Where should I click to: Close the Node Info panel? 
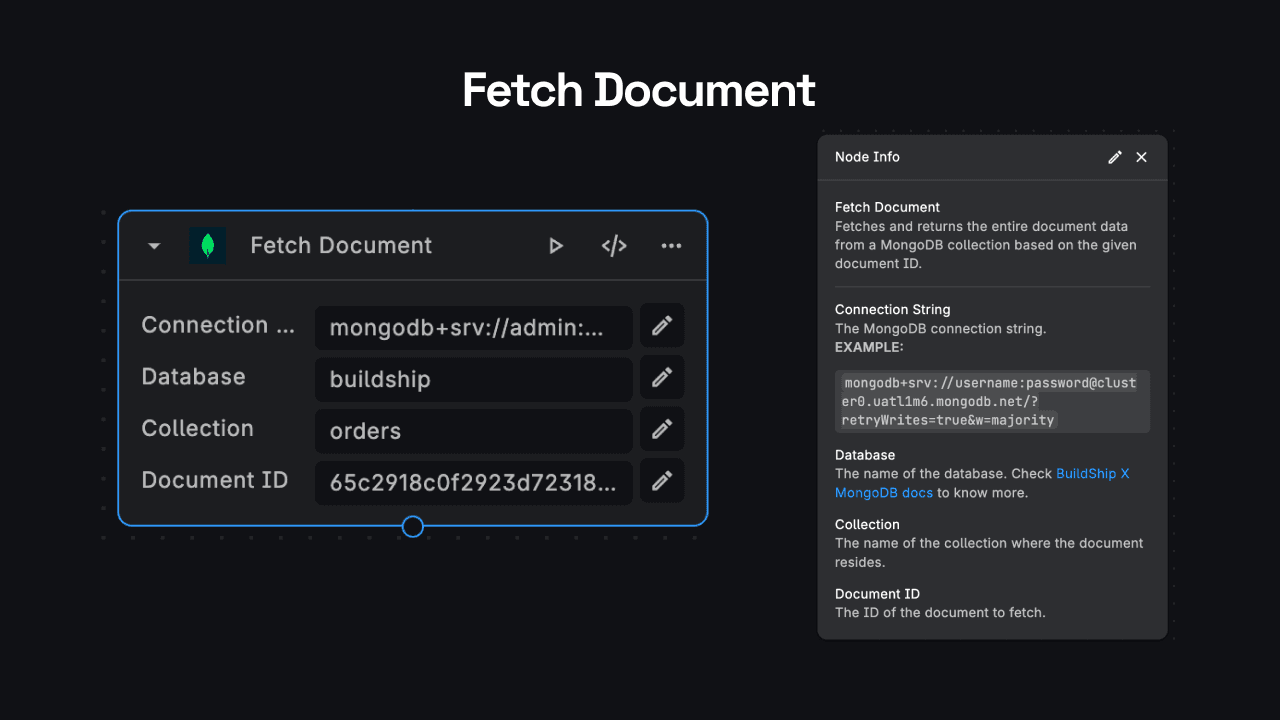[1142, 157]
